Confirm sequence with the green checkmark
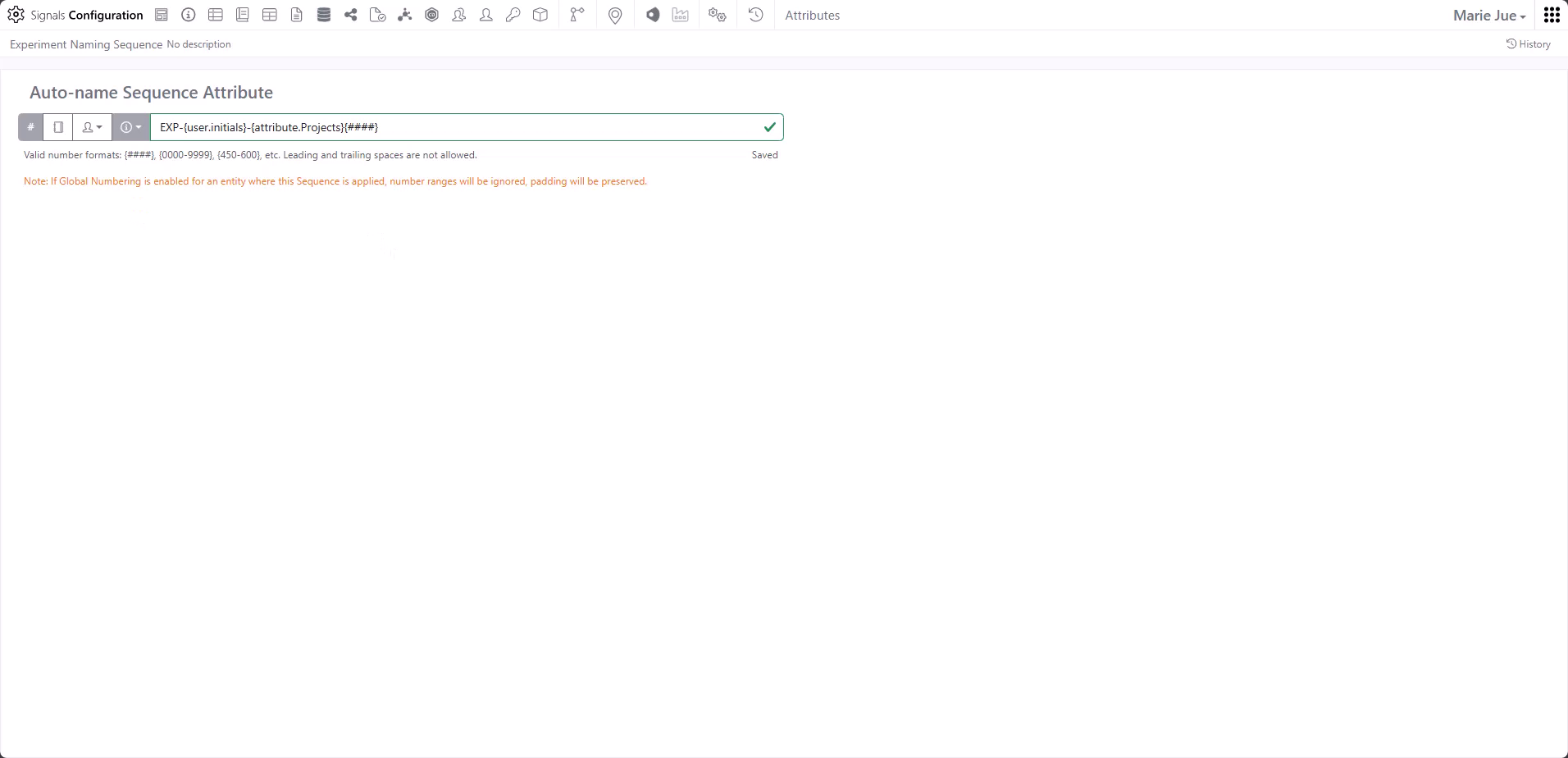 (x=769, y=127)
